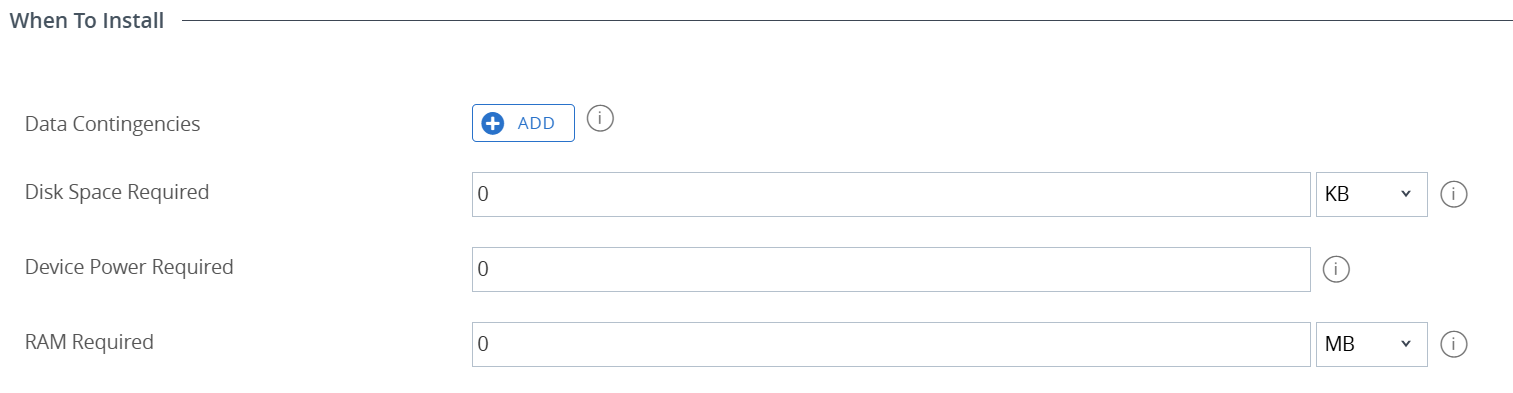
Task: Click the Data Contingencies label
Action: [x=112, y=124]
